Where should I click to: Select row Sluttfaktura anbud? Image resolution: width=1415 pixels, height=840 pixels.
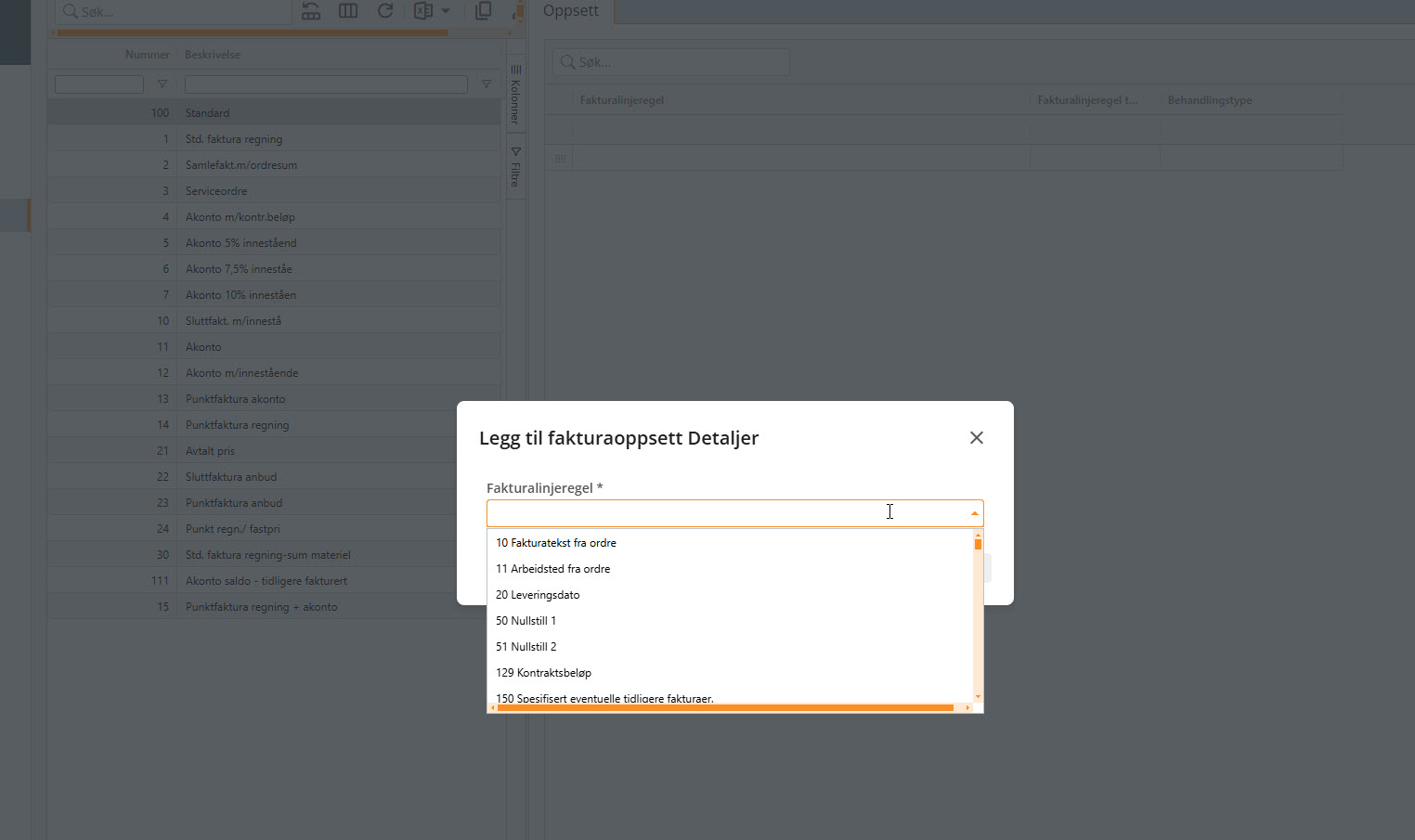click(253, 476)
